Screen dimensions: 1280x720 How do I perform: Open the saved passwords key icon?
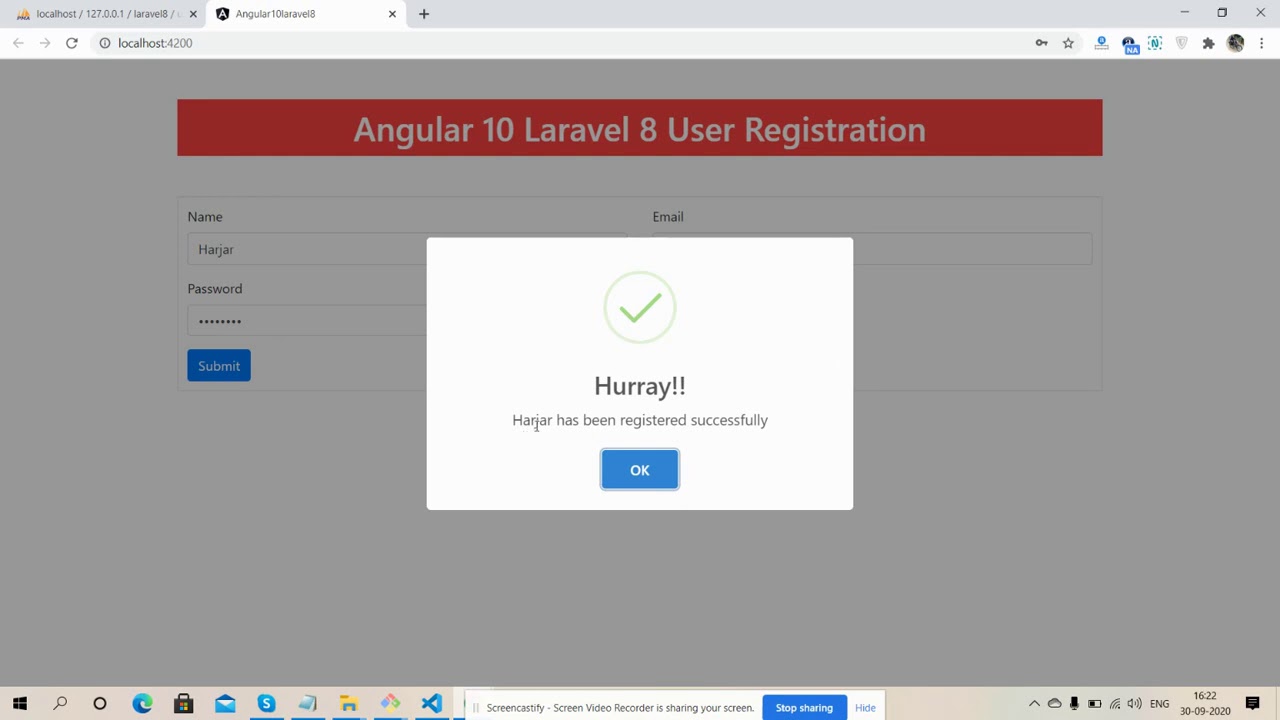coord(1042,43)
